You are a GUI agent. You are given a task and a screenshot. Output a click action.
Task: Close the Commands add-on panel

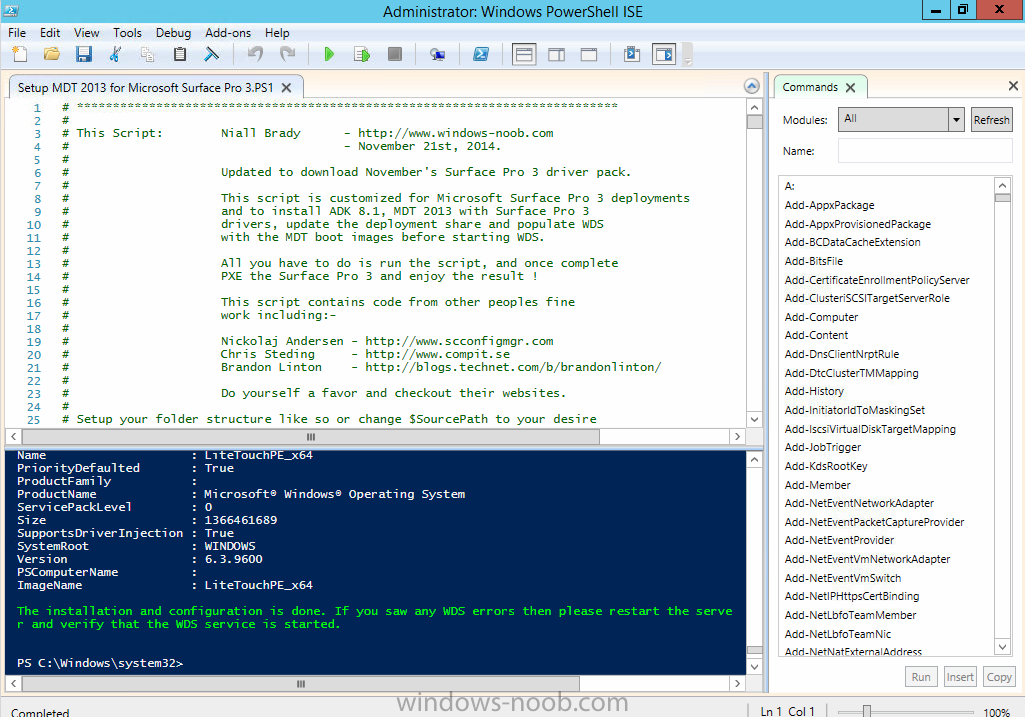point(1013,86)
